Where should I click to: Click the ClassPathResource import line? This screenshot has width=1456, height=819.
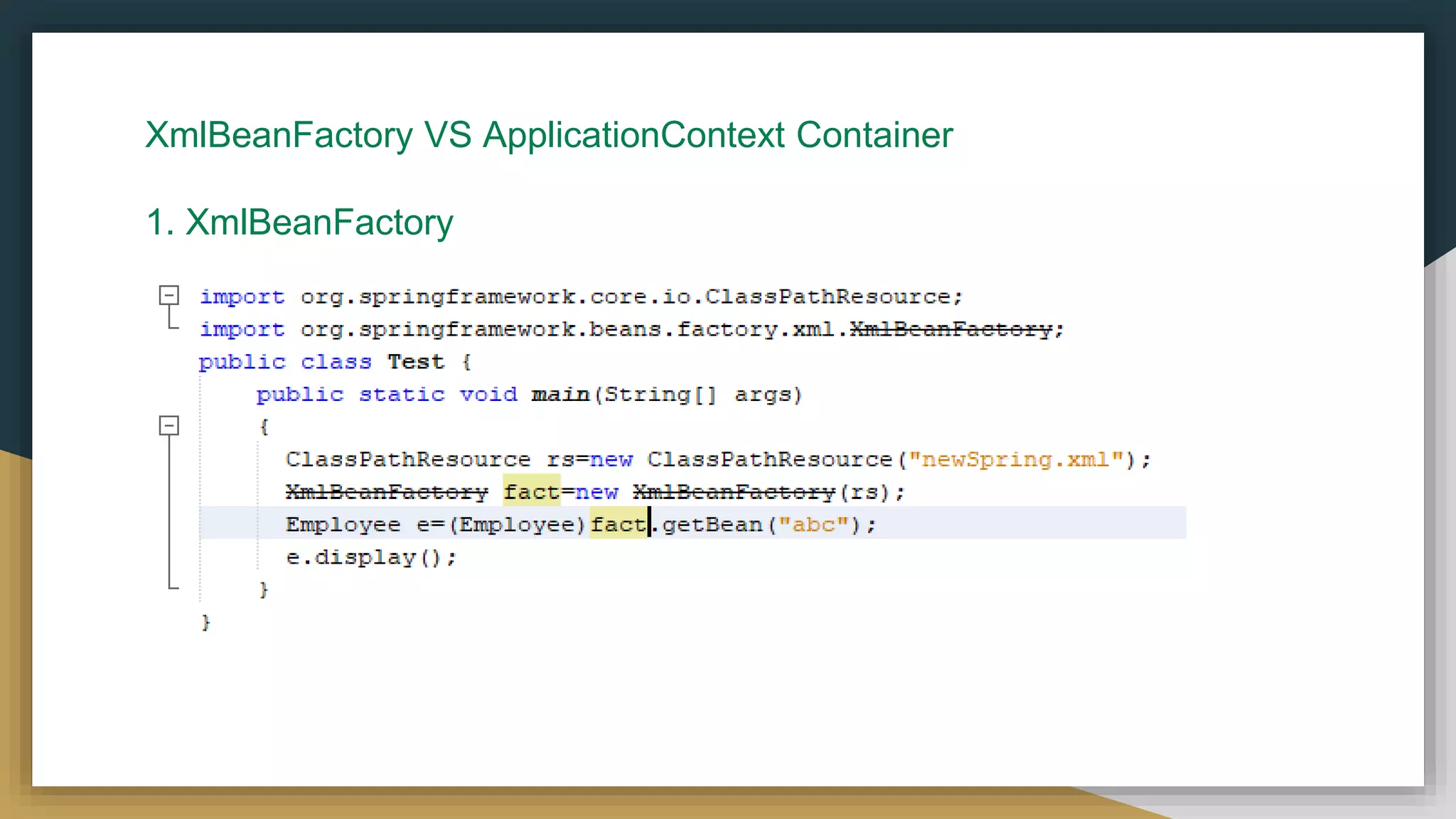pyautogui.click(x=581, y=296)
